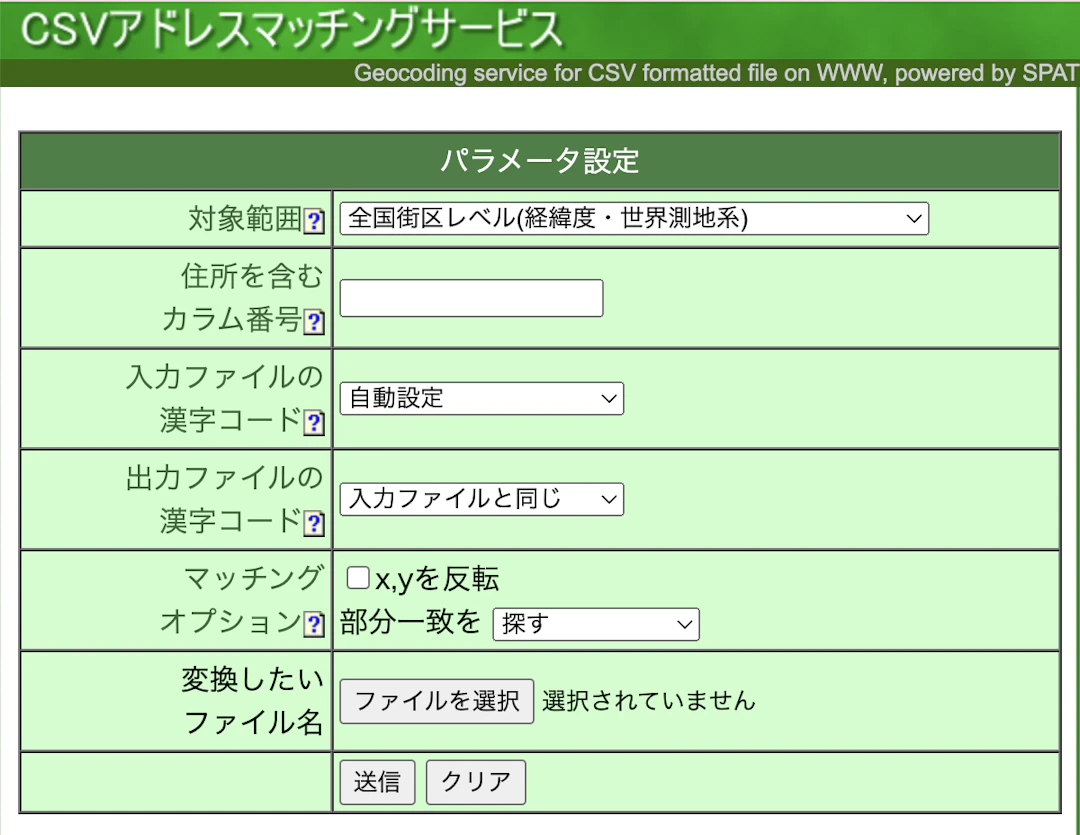Click the 変換したいファイル名 label

click(x=252, y=701)
